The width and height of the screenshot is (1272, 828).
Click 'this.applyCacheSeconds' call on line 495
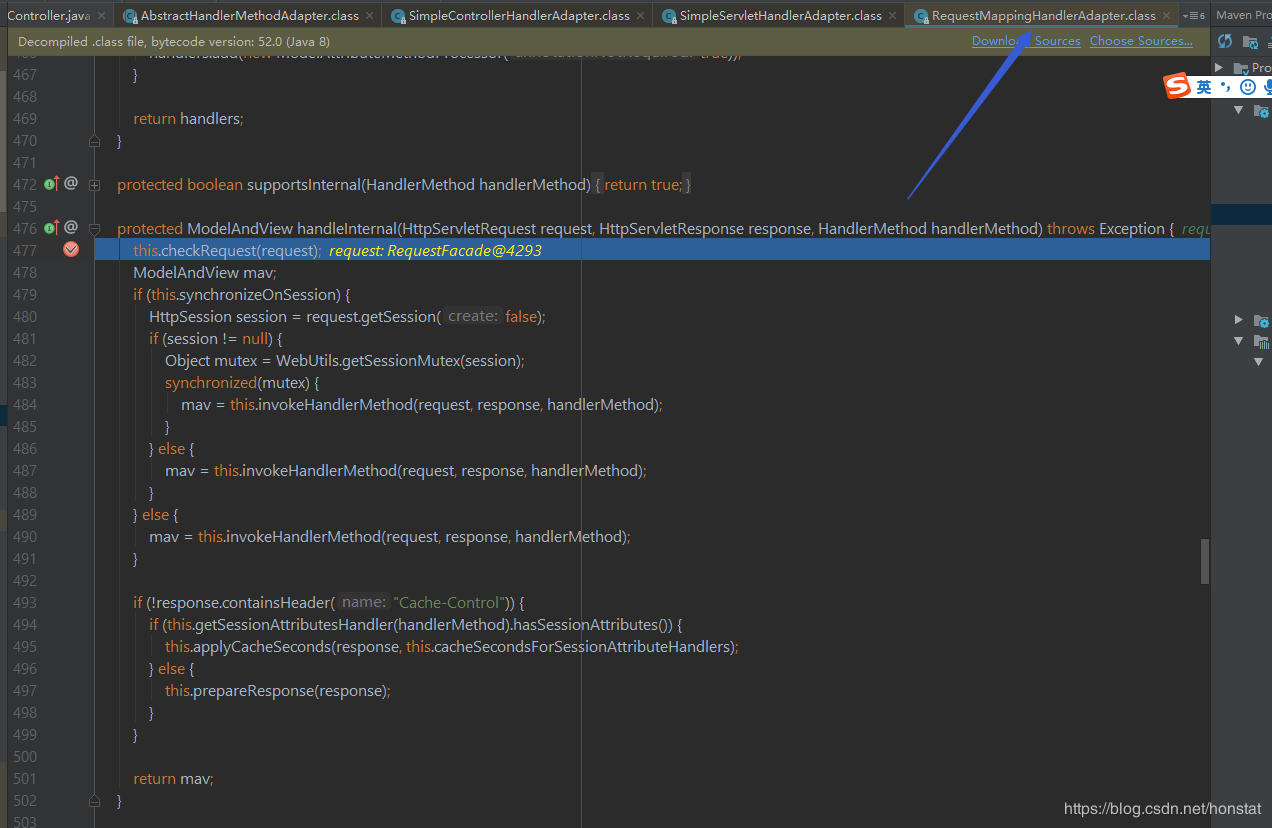pyautogui.click(x=248, y=646)
